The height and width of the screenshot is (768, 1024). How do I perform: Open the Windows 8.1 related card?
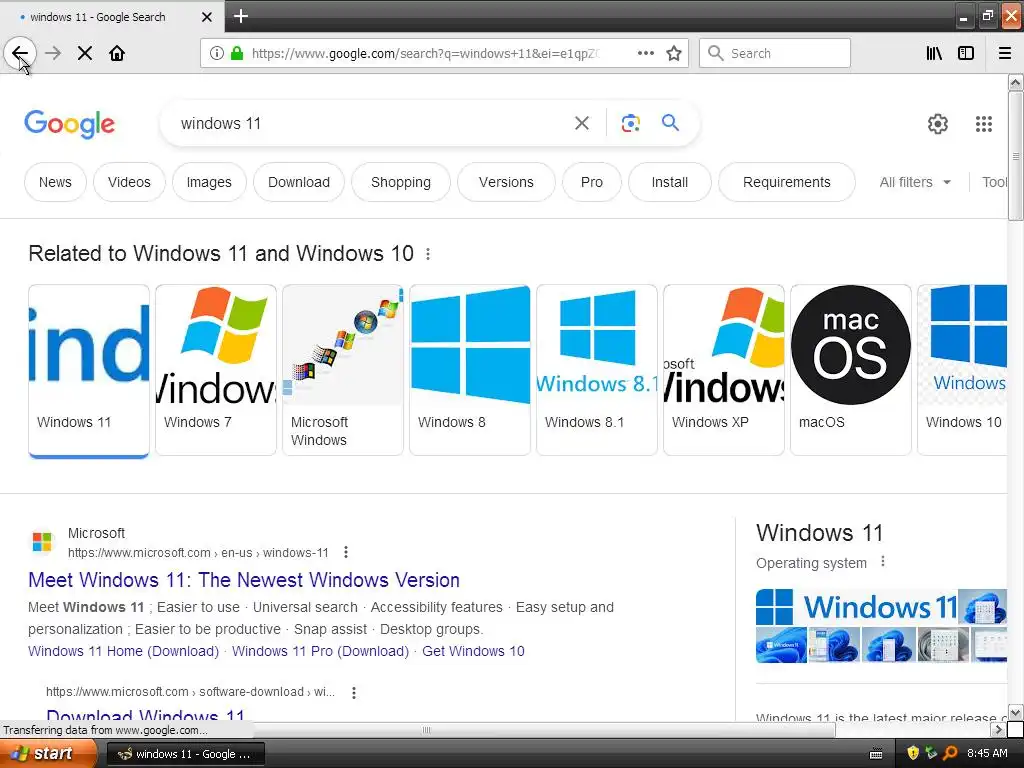point(597,370)
